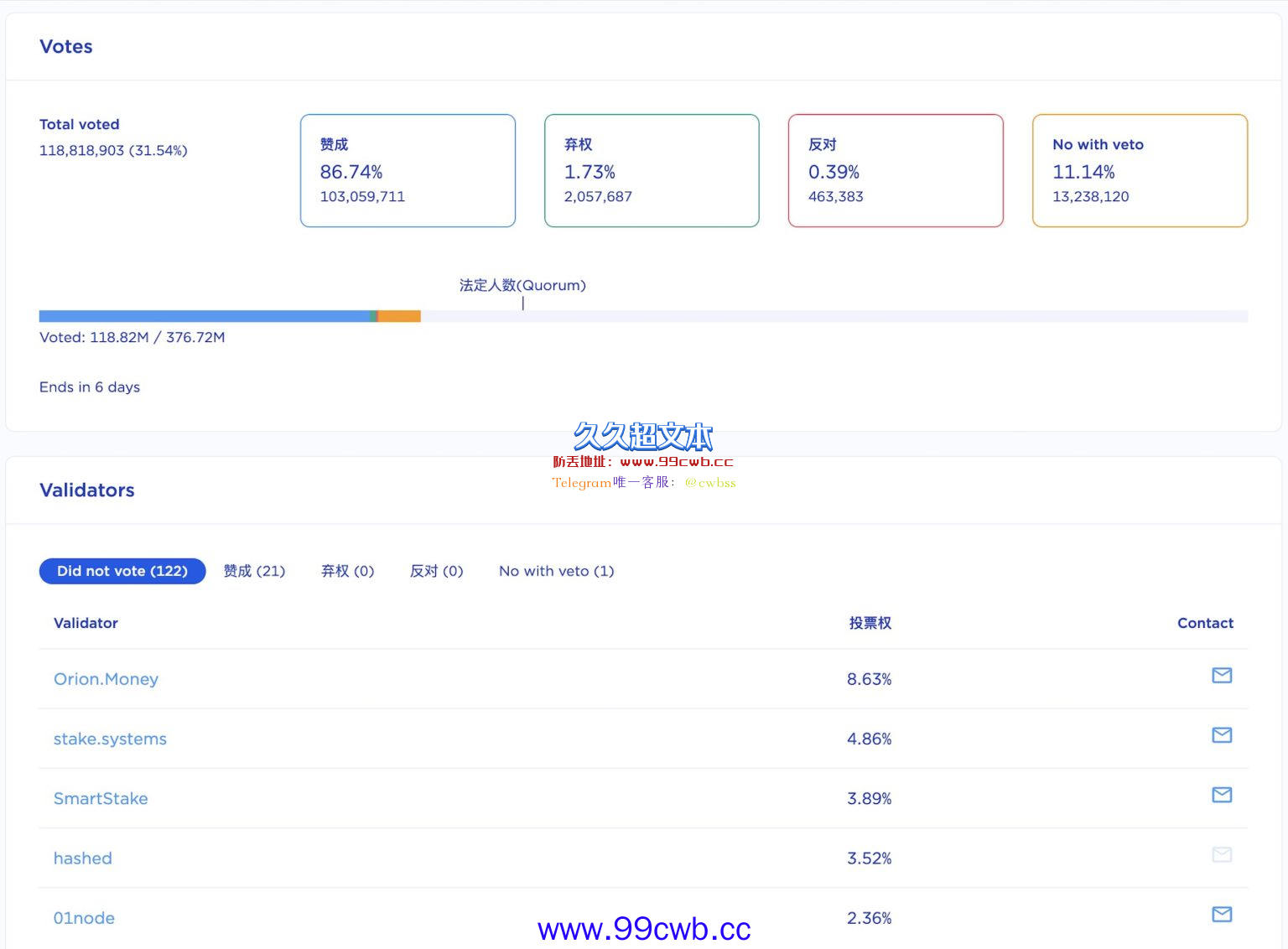Viewport: 1288px width, 949px height.
Task: Click the 8.63% voting power value
Action: pos(869,679)
